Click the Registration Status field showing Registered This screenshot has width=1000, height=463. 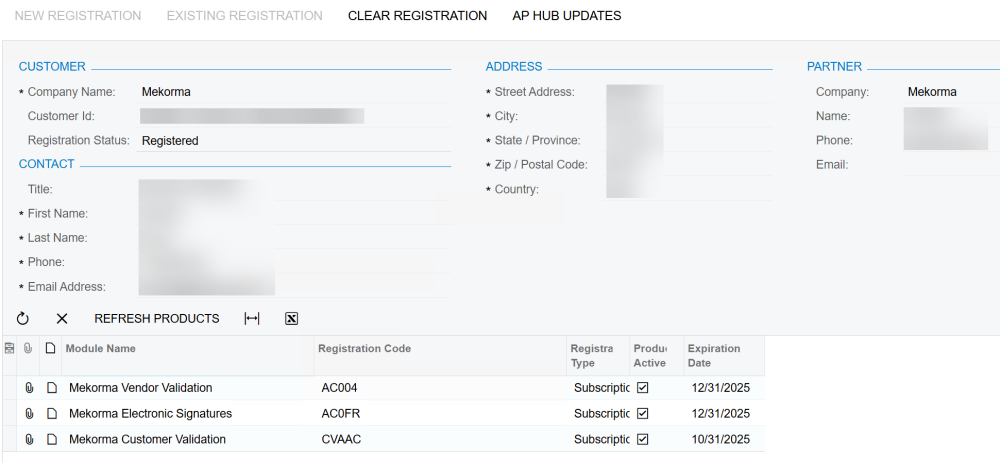[294, 140]
